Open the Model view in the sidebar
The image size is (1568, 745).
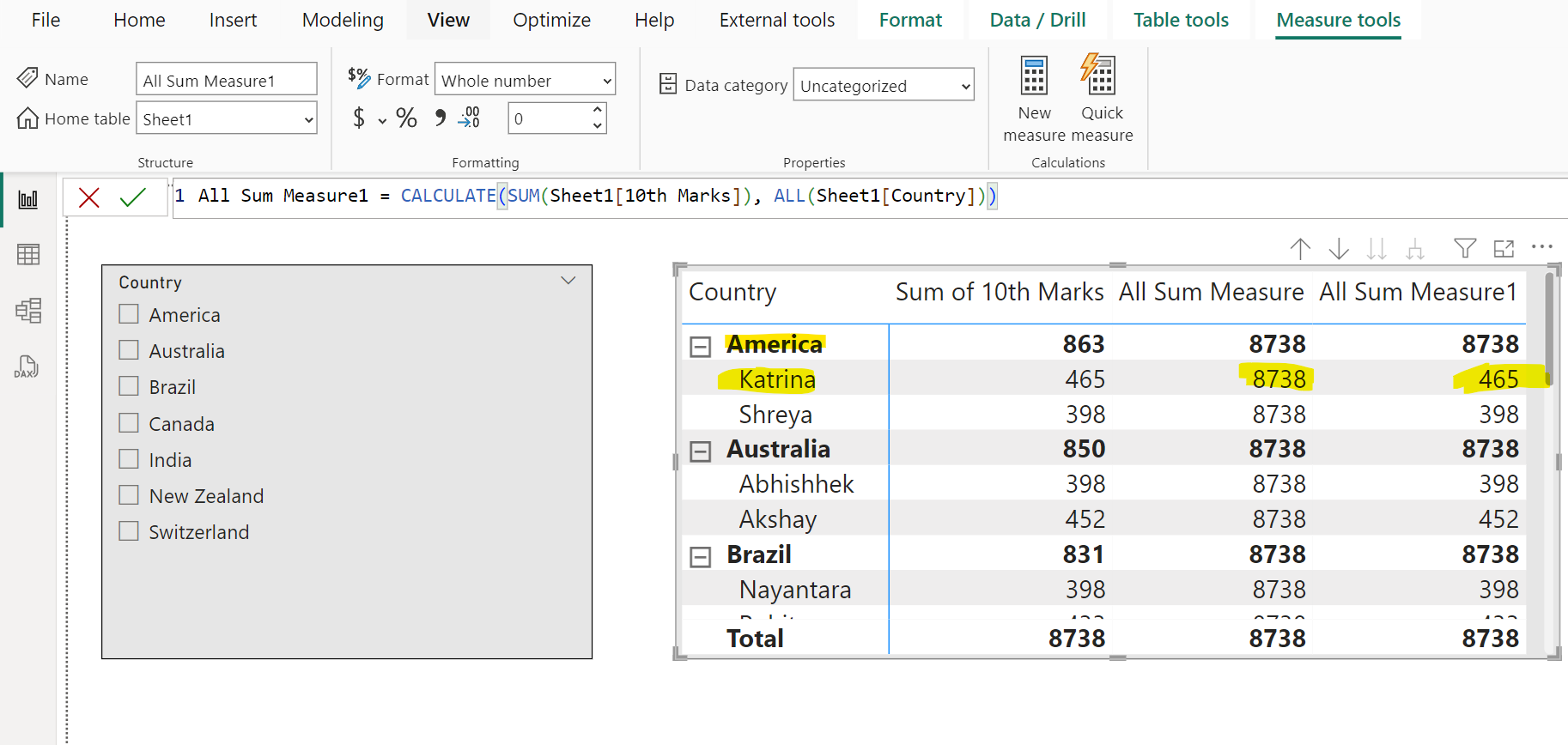[28, 311]
